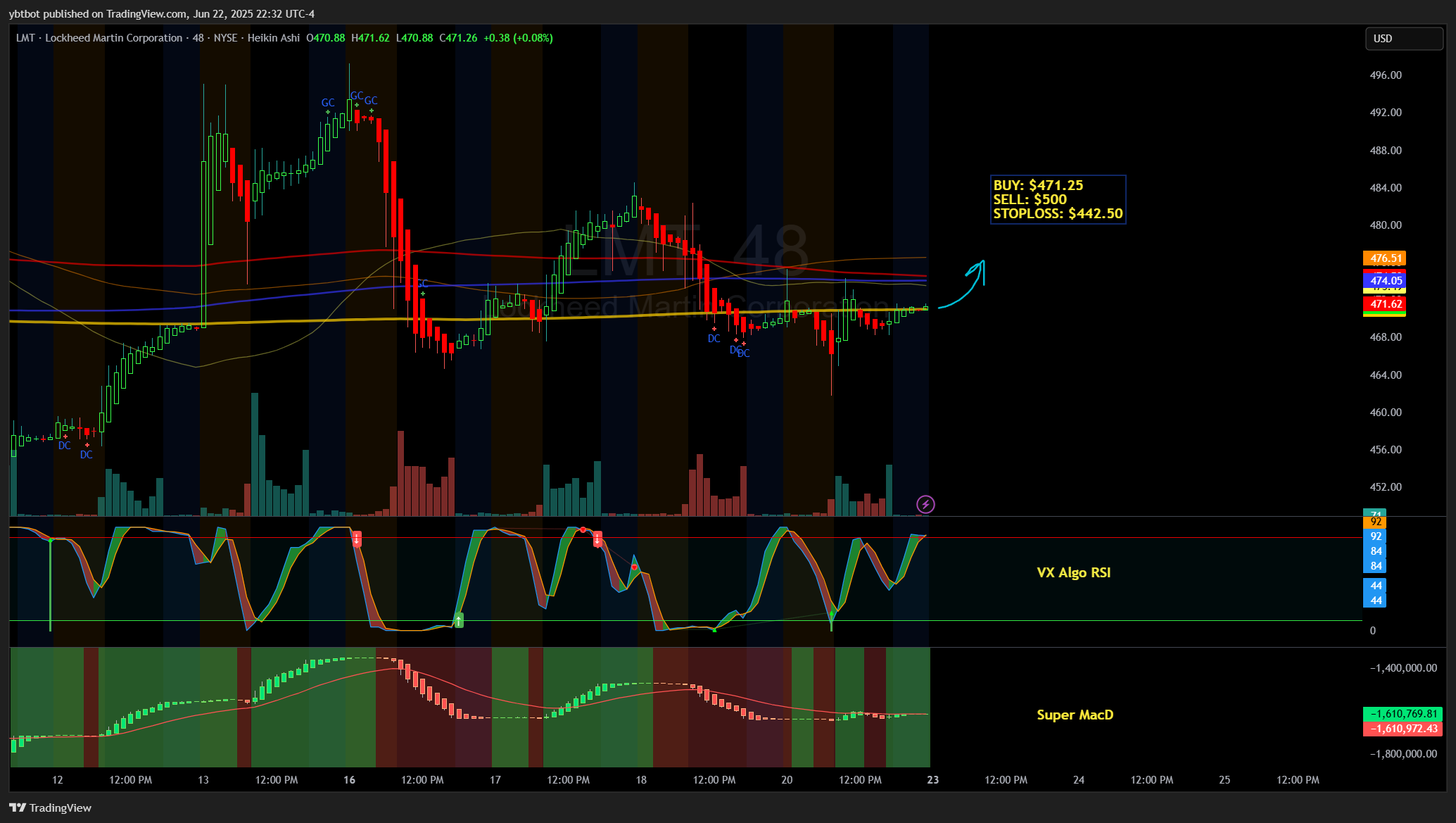1456x823 pixels.
Task: Click the 496.00 price scale value
Action: click(x=1385, y=75)
